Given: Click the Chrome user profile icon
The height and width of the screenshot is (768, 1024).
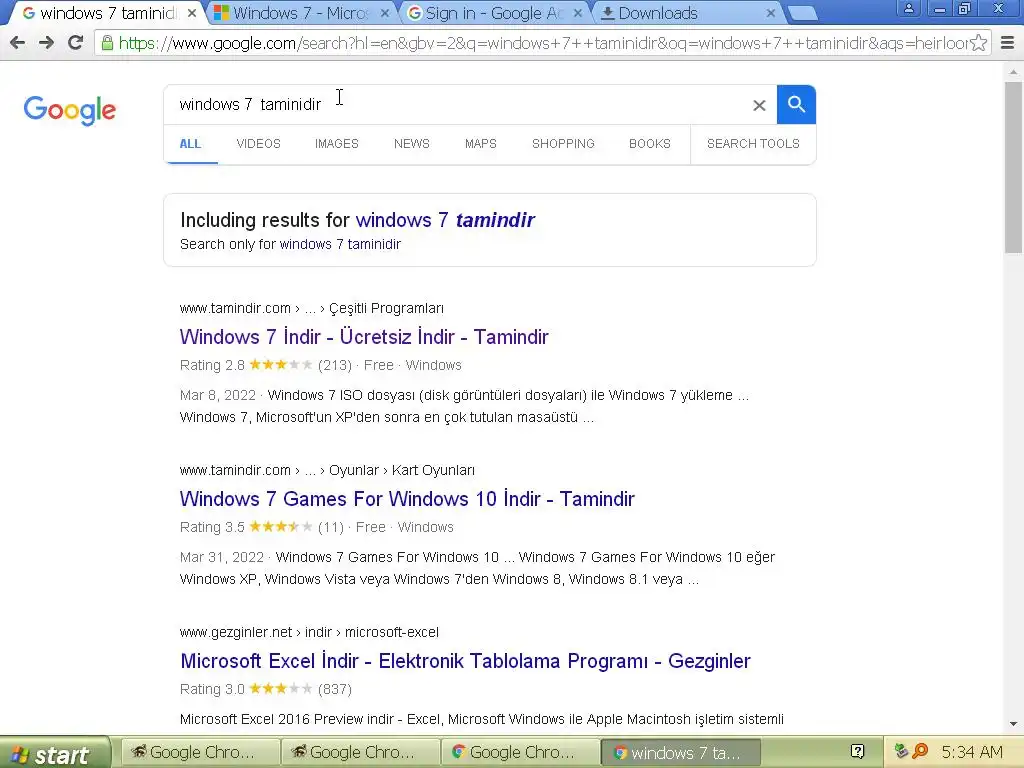Looking at the screenshot, I should coord(908,8).
